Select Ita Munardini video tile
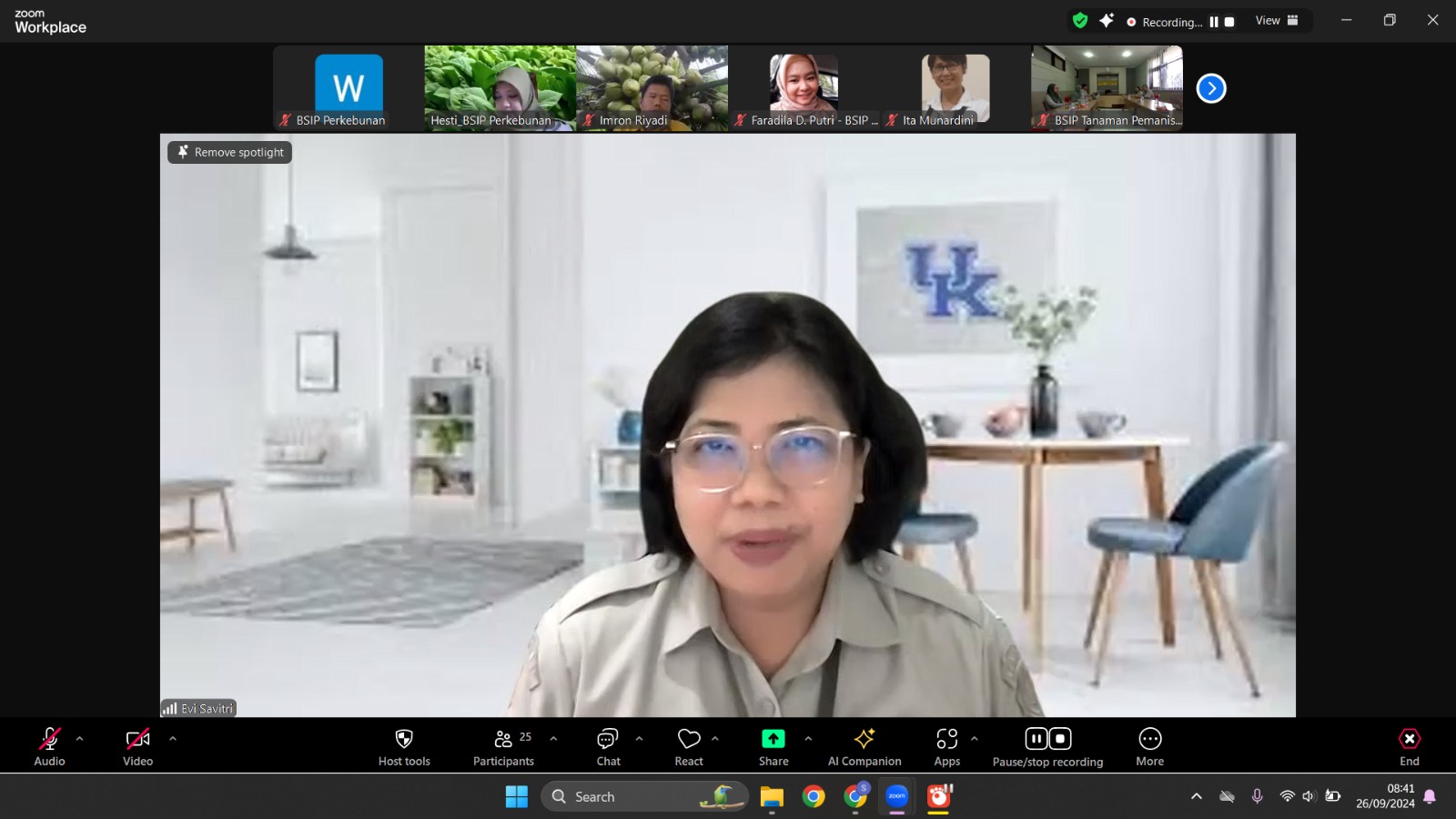Screen dimensions: 1456x819 pyautogui.click(x=955, y=88)
